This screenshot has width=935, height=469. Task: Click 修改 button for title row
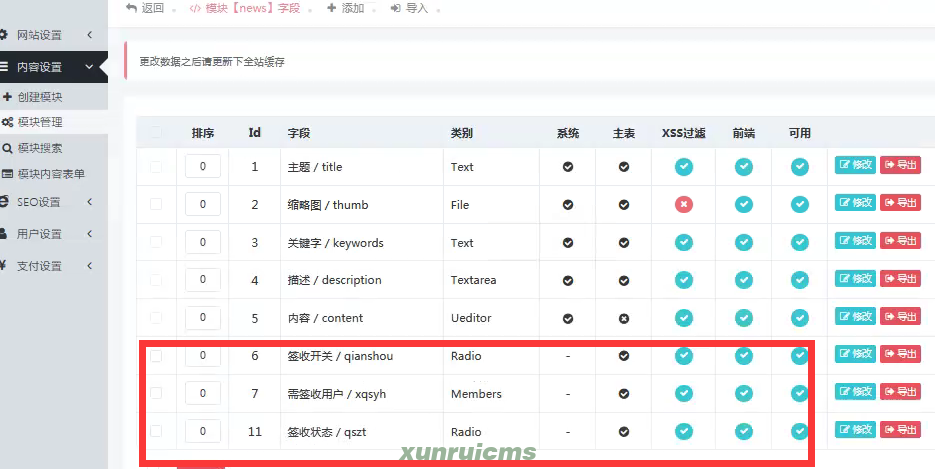pos(855,165)
